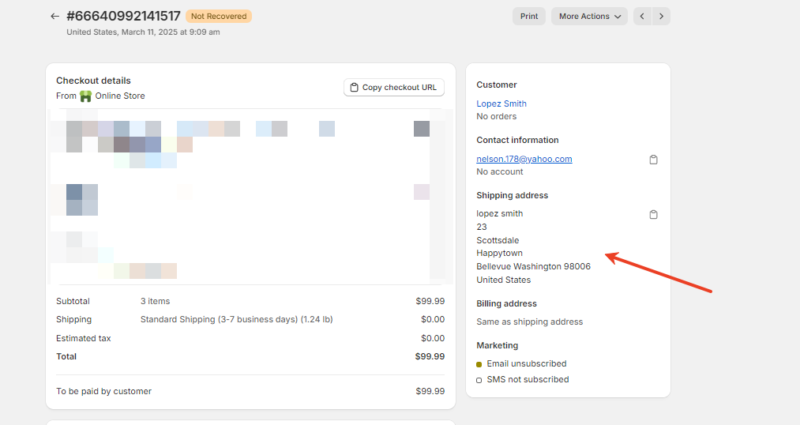Image resolution: width=800 pixels, height=425 pixels.
Task: Click the "3 items" subtotal text
Action: click(x=156, y=301)
